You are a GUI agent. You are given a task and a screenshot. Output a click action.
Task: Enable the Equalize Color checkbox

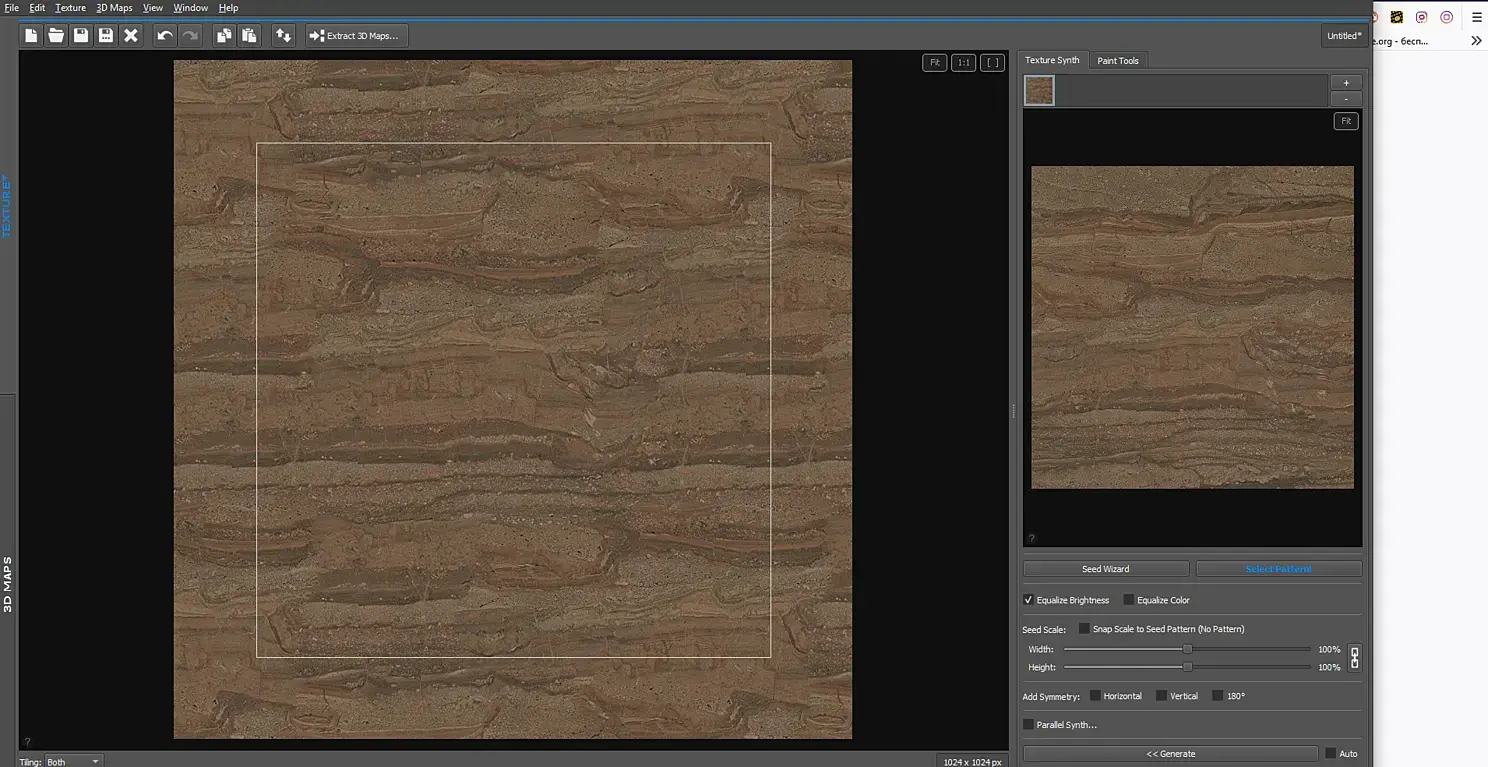(x=1129, y=600)
